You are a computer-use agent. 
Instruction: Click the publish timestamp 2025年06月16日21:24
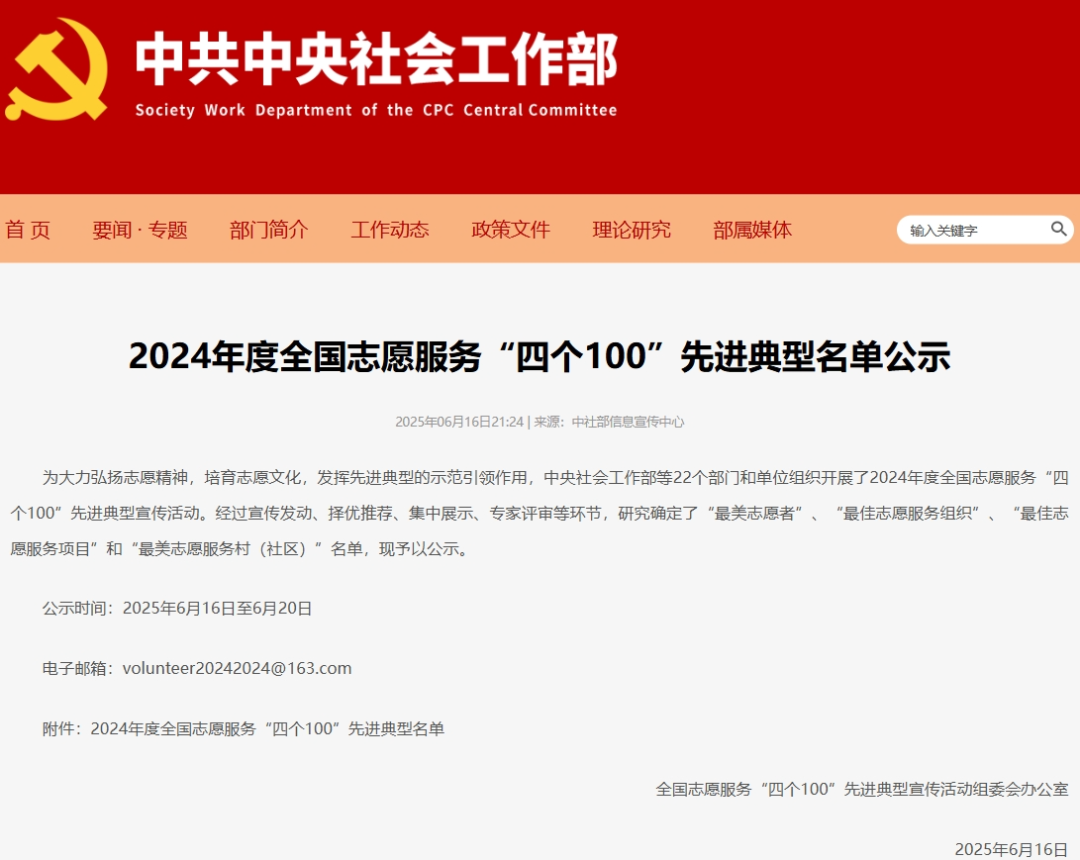pyautogui.click(x=459, y=421)
